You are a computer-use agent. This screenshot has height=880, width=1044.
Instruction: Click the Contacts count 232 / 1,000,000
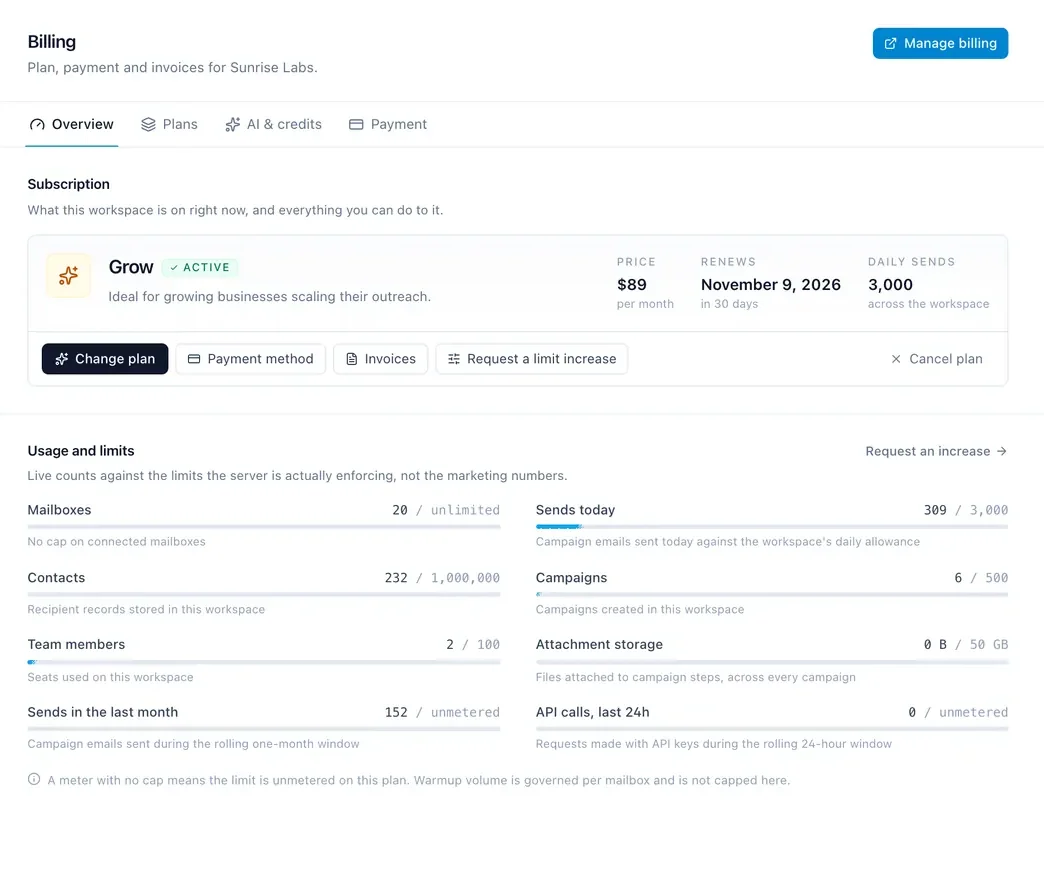pyautogui.click(x=442, y=578)
